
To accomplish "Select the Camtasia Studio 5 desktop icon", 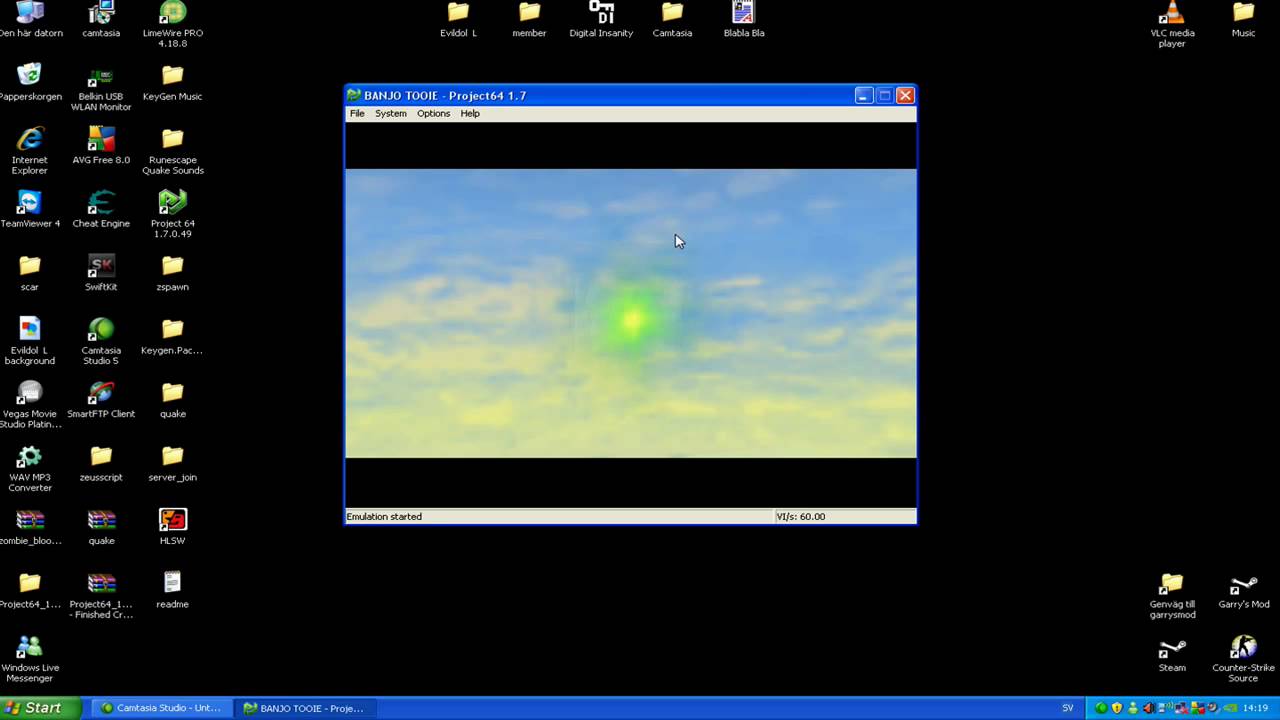I will 101,341.
